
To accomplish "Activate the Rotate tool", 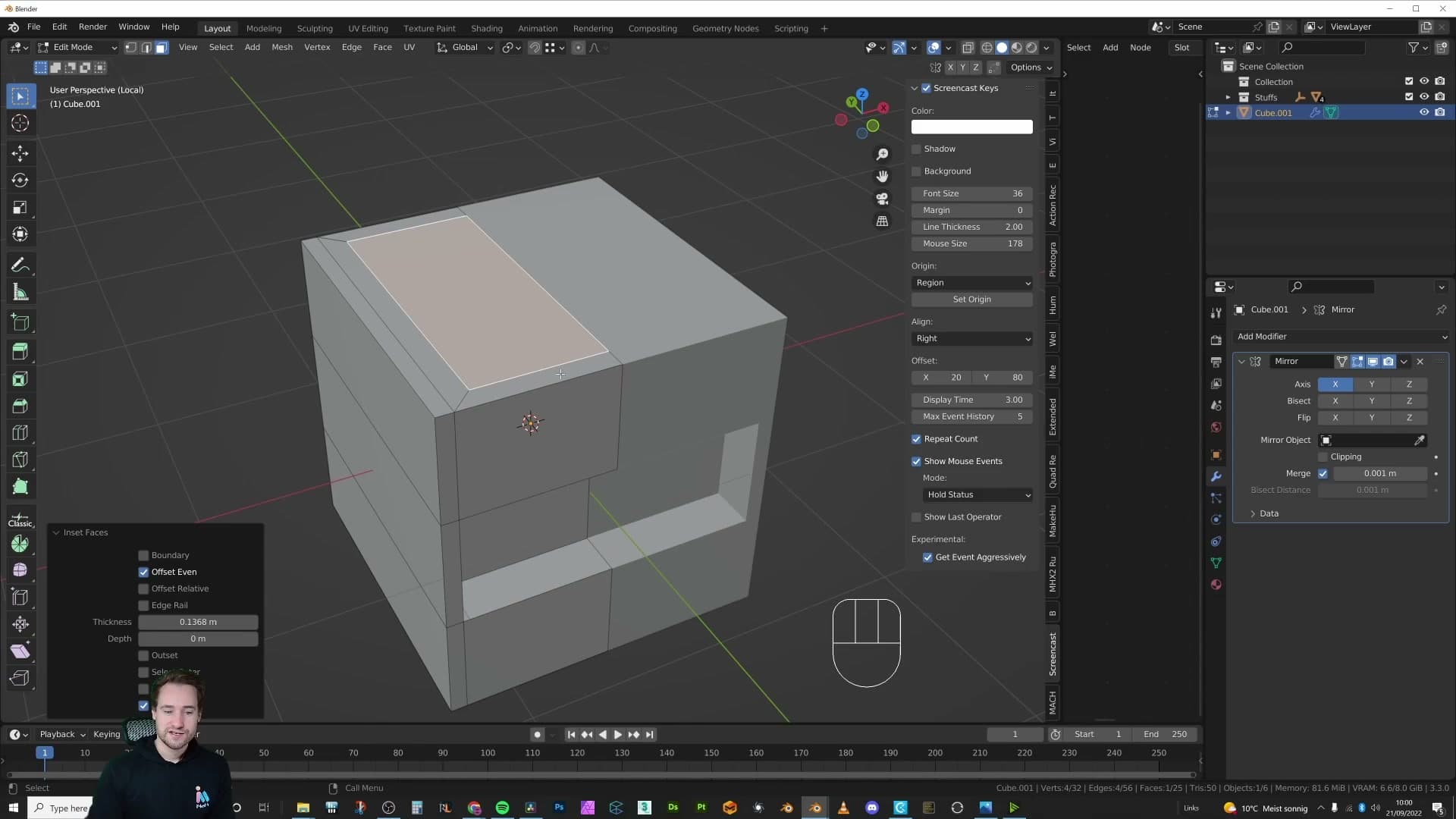I will point(20,180).
